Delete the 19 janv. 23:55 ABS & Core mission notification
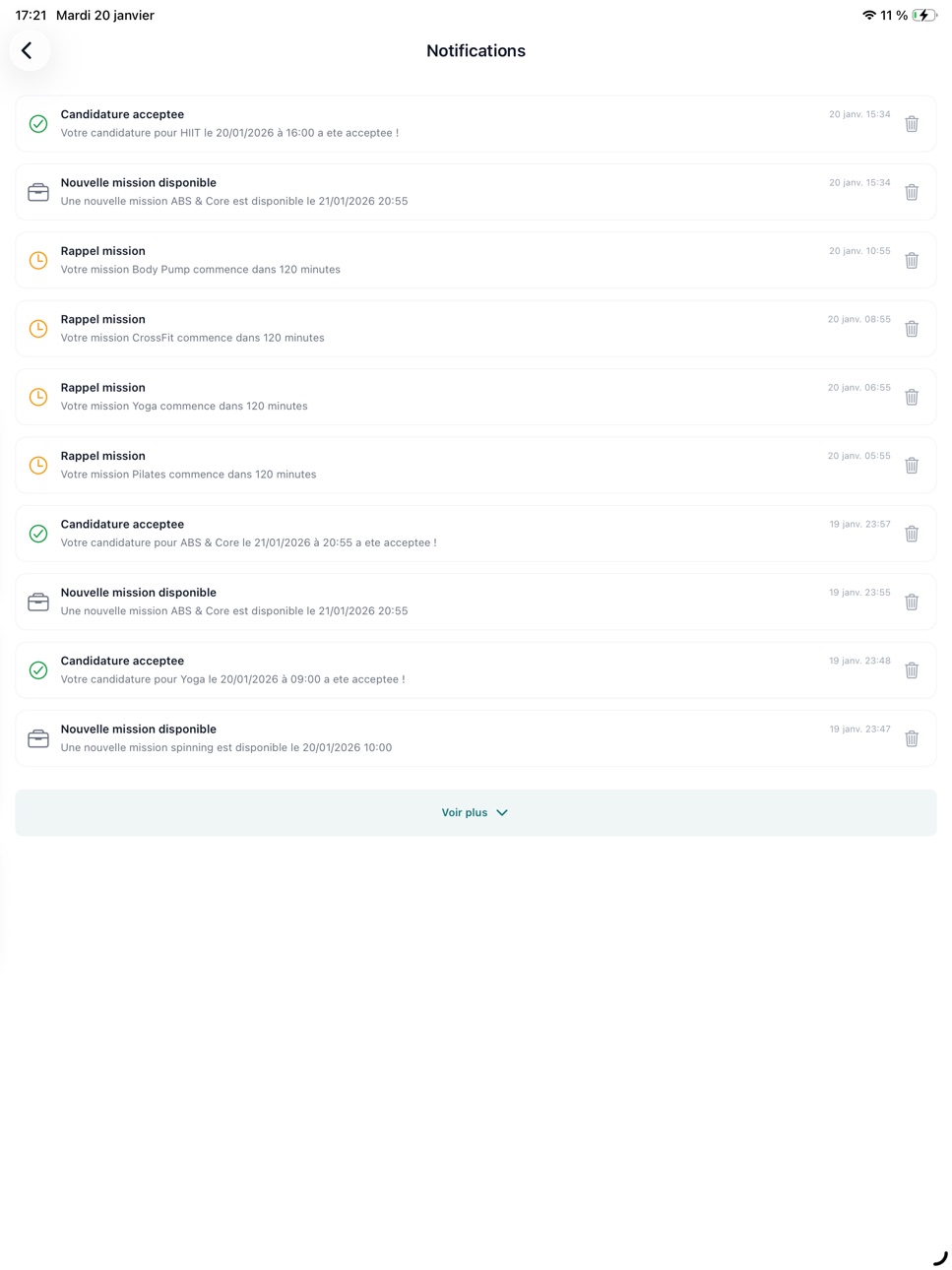The height and width of the screenshot is (1270, 952). pyautogui.click(x=912, y=602)
